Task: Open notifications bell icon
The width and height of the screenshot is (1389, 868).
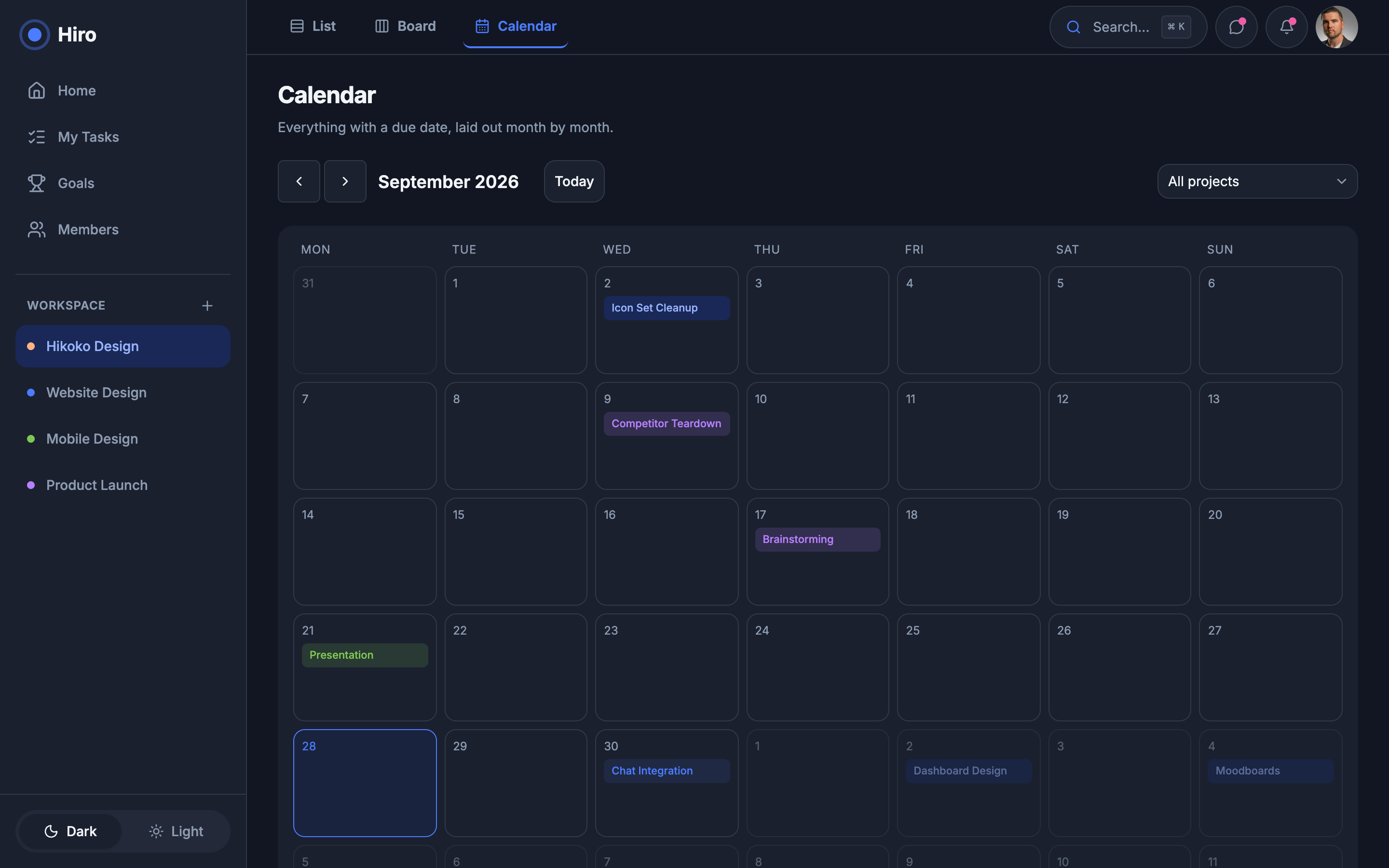Action: click(x=1286, y=27)
